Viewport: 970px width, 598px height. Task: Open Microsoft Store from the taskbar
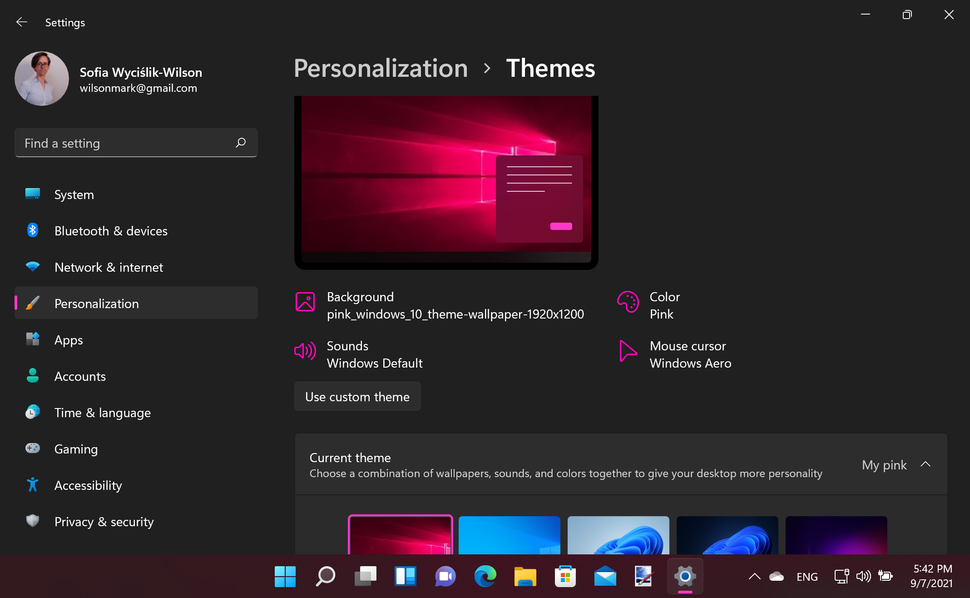click(565, 577)
